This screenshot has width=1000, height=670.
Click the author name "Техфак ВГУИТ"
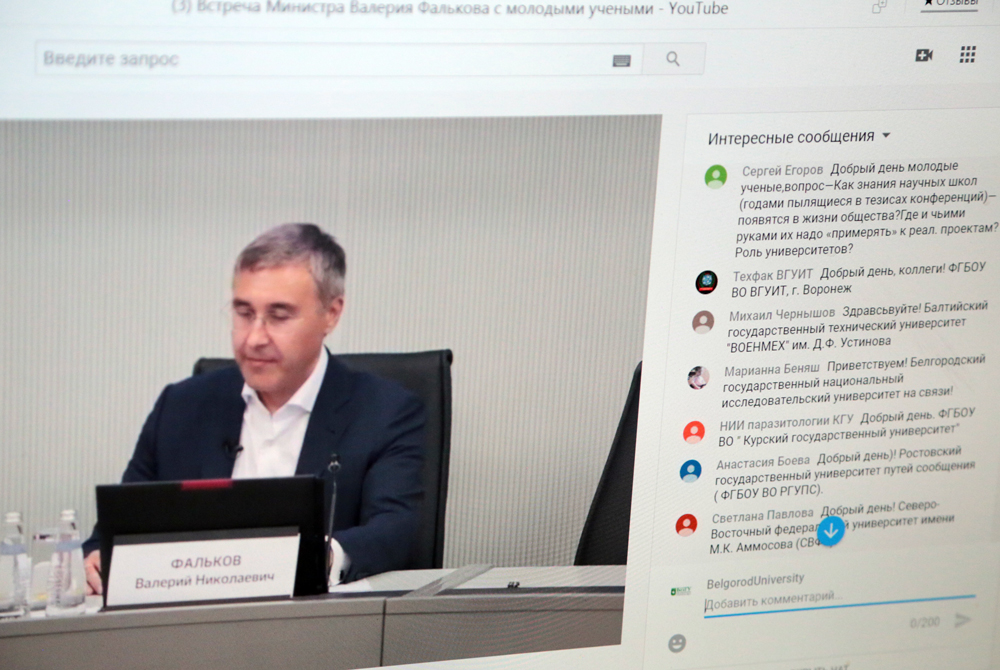(x=772, y=276)
